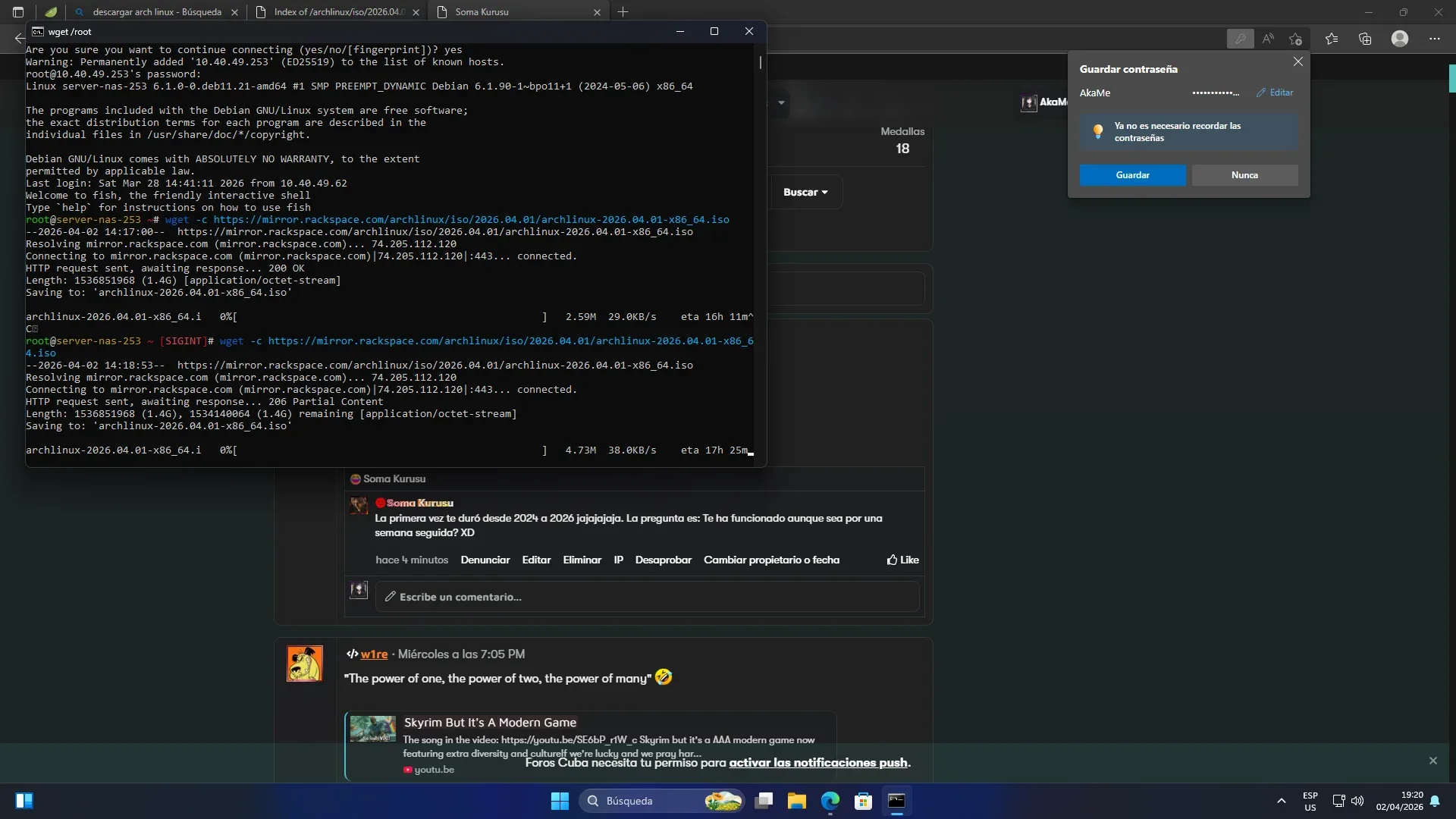Add this page to favorites star icon
The height and width of the screenshot is (819, 1456).
(x=1295, y=39)
